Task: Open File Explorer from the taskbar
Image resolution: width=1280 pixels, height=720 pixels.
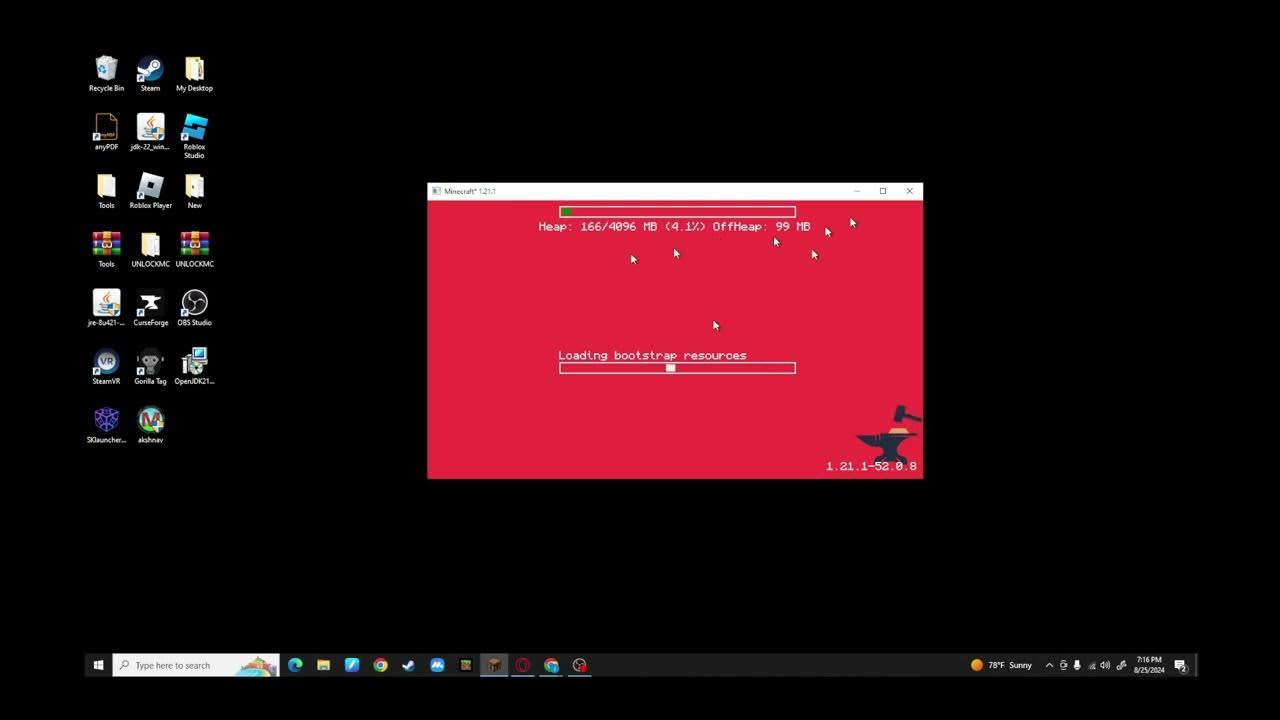Action: [x=323, y=665]
